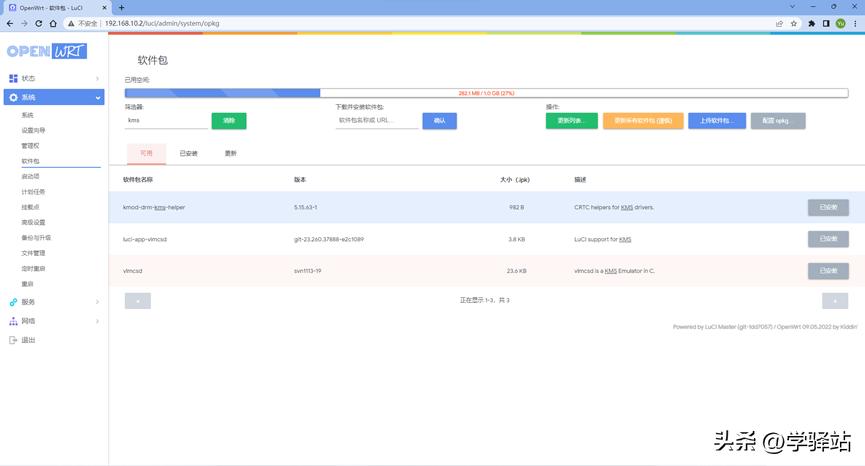Expand the 状态 menu chevron
This screenshot has height=466, width=865.
tap(97, 78)
